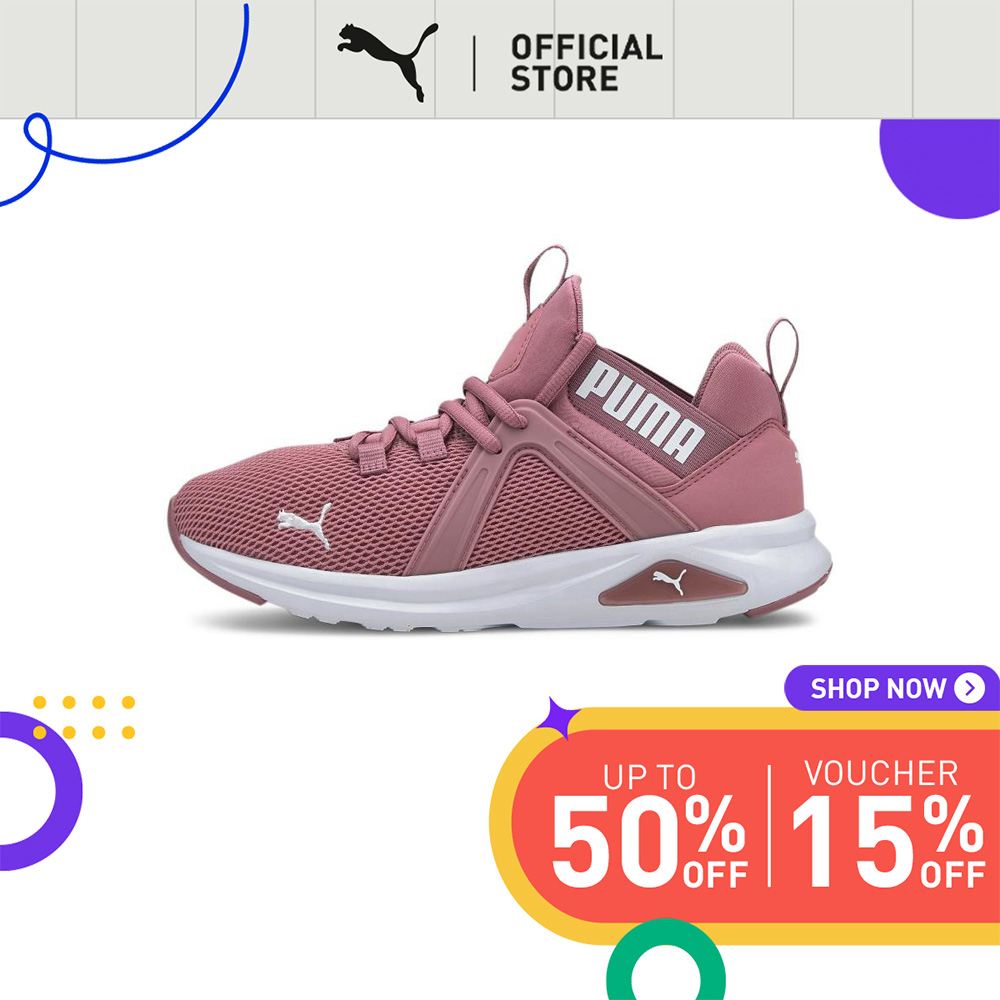Click the shoe's heel pull tab

[x=783, y=355]
